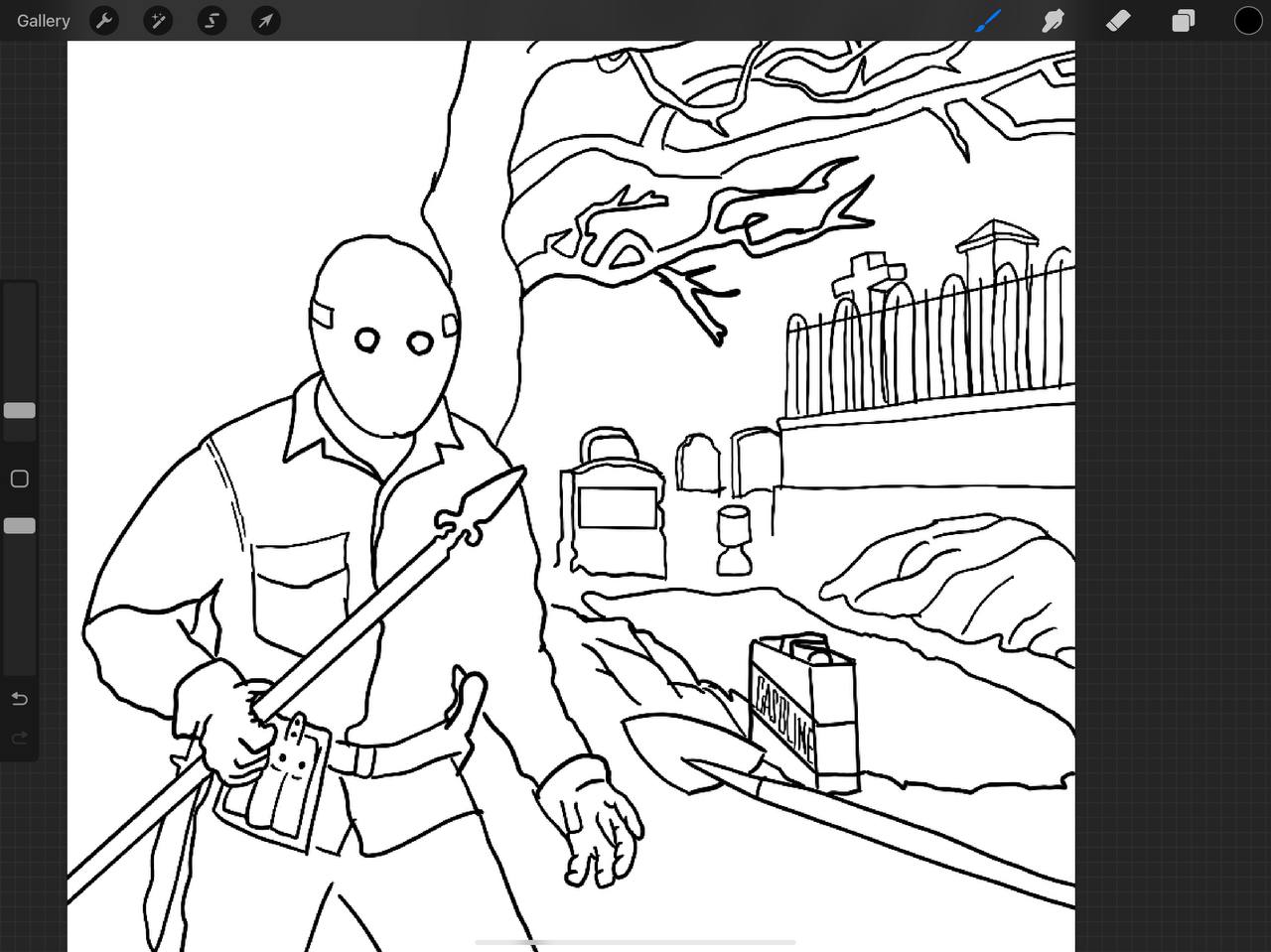
Task: Click the brush opacity slider handle
Action: [19, 525]
